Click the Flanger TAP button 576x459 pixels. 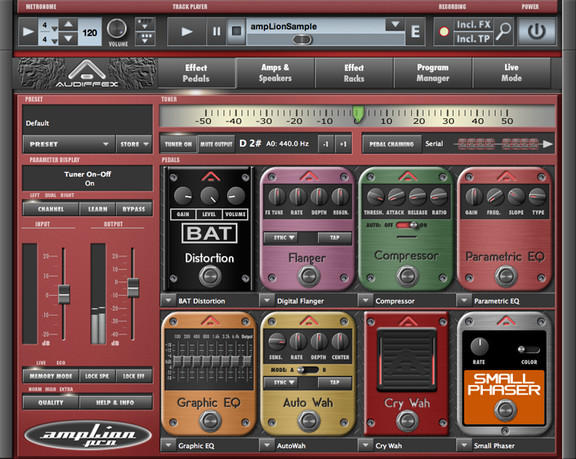[335, 238]
